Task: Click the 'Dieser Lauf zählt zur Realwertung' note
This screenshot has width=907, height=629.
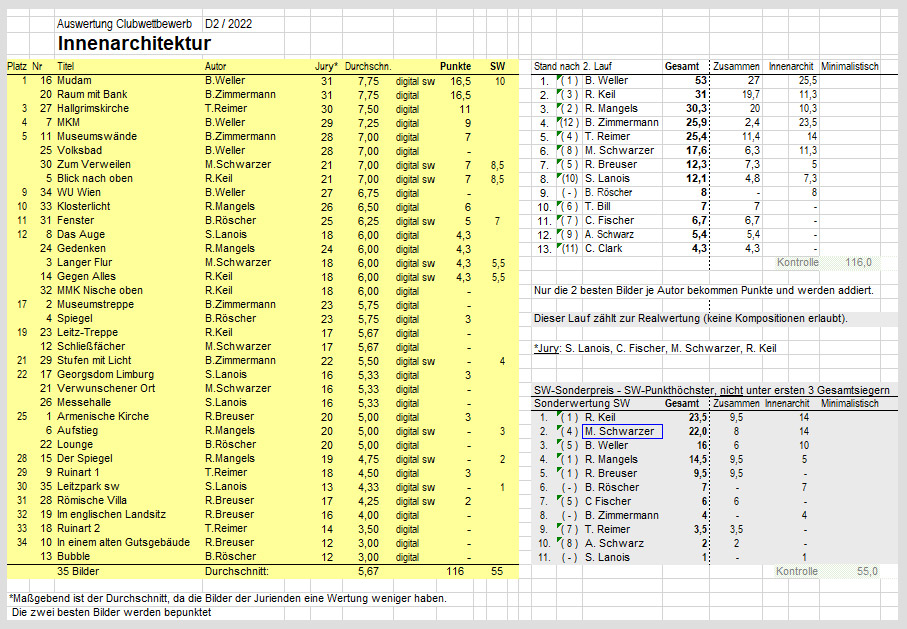Action: (x=691, y=318)
